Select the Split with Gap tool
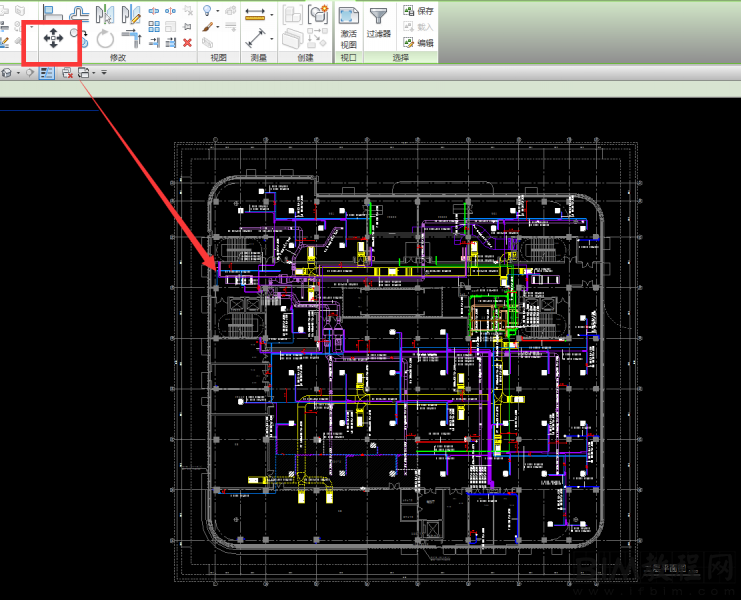 [171, 11]
